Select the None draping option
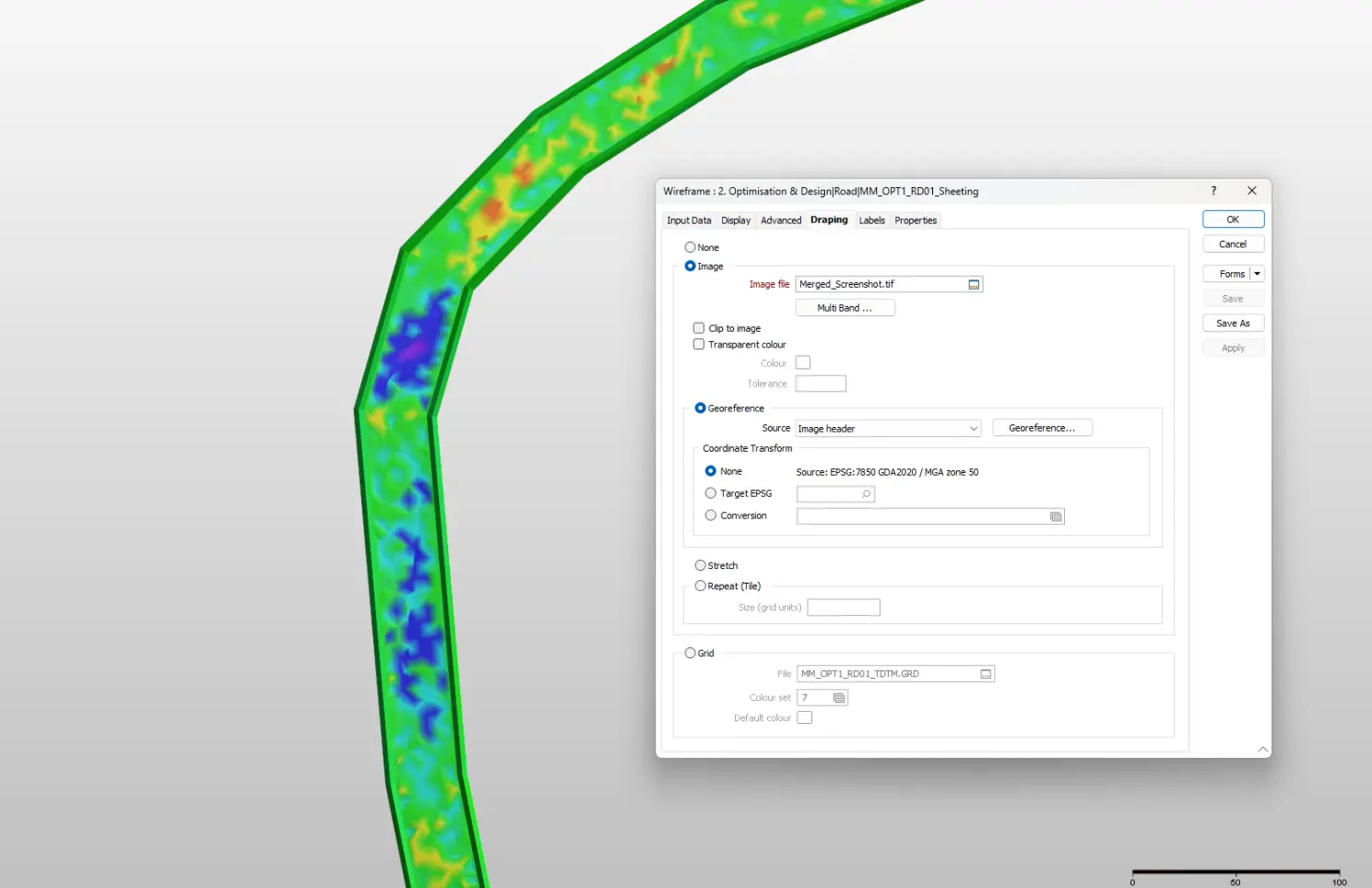Screen dimensions: 1372x888 690,247
